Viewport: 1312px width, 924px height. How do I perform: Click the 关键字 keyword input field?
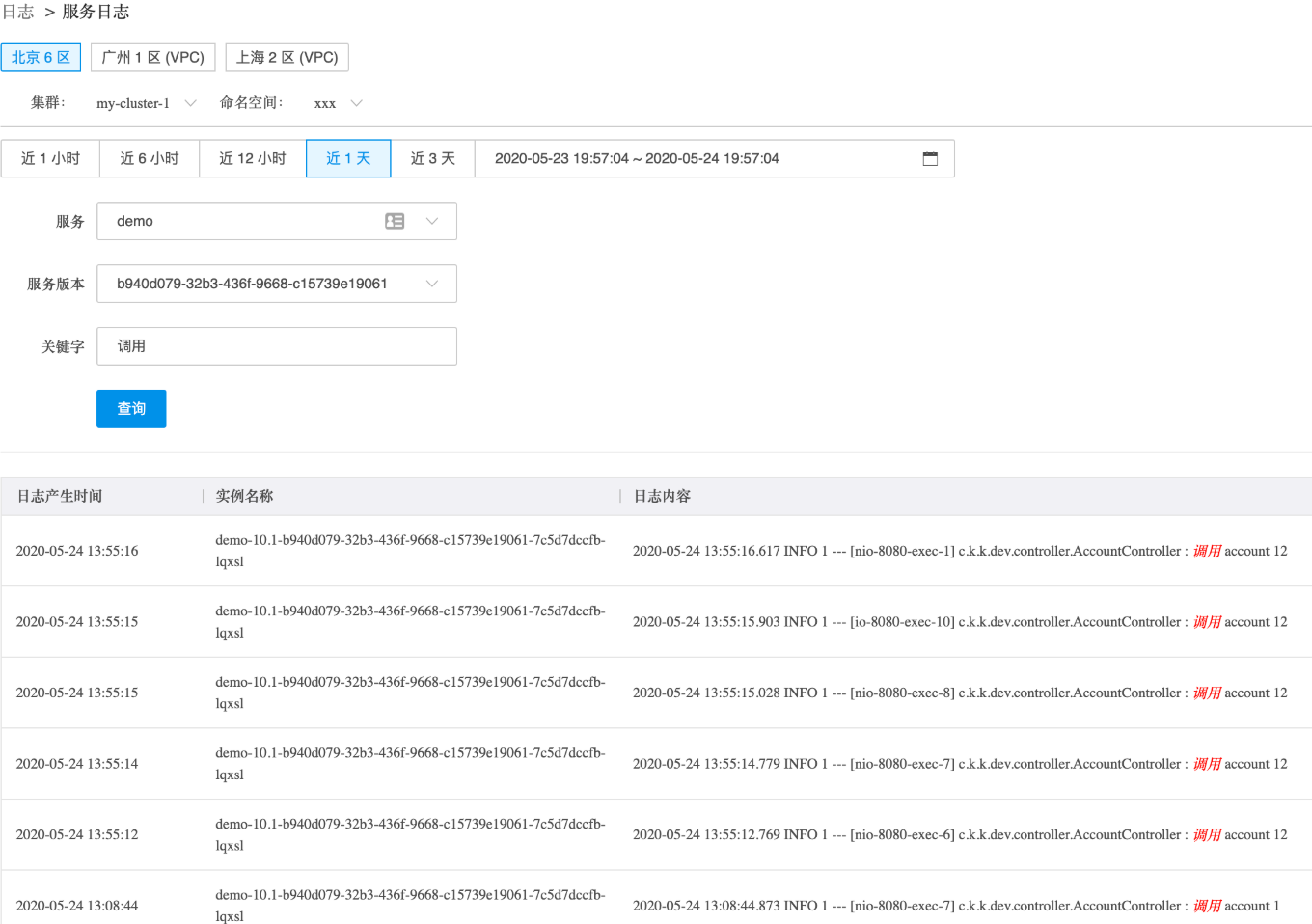point(277,346)
